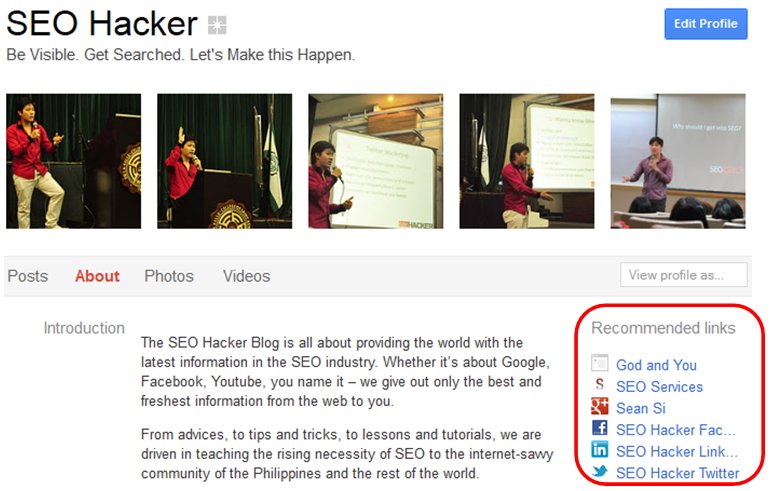Switch to the Posts tab

28,276
